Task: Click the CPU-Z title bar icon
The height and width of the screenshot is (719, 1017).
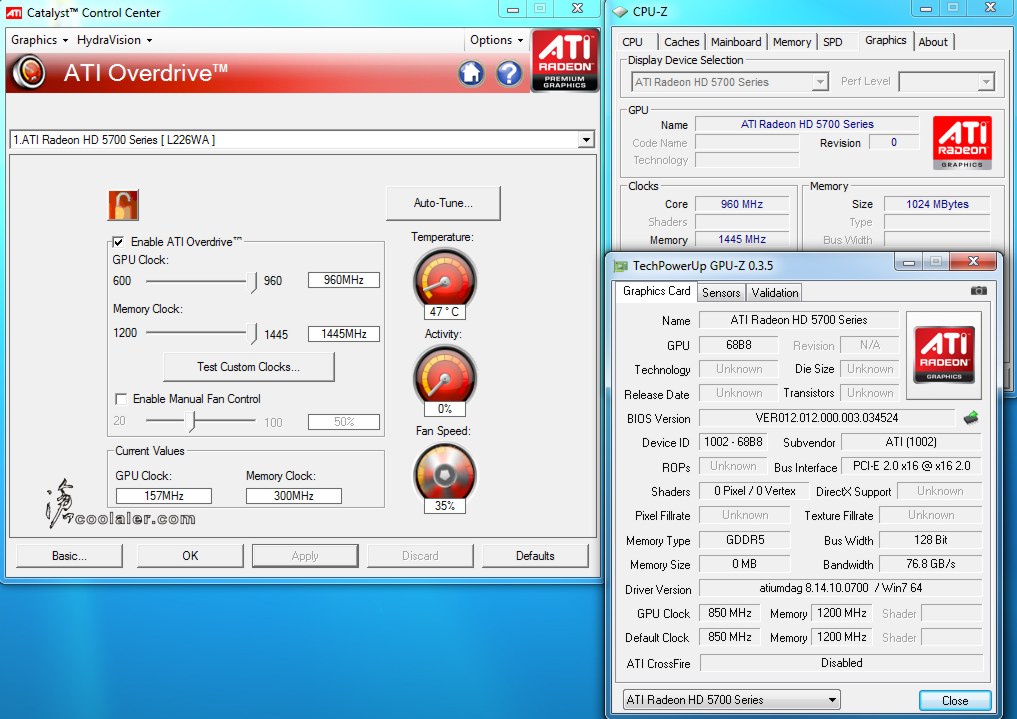Action: click(620, 12)
